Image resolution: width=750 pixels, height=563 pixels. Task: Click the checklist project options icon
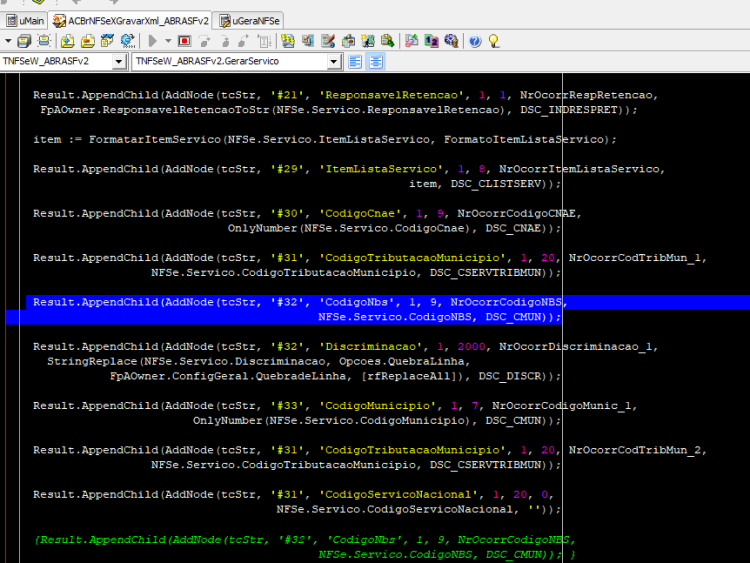point(107,41)
